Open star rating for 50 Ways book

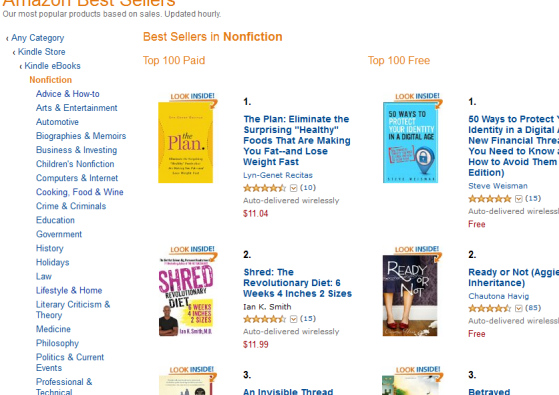click(x=489, y=199)
